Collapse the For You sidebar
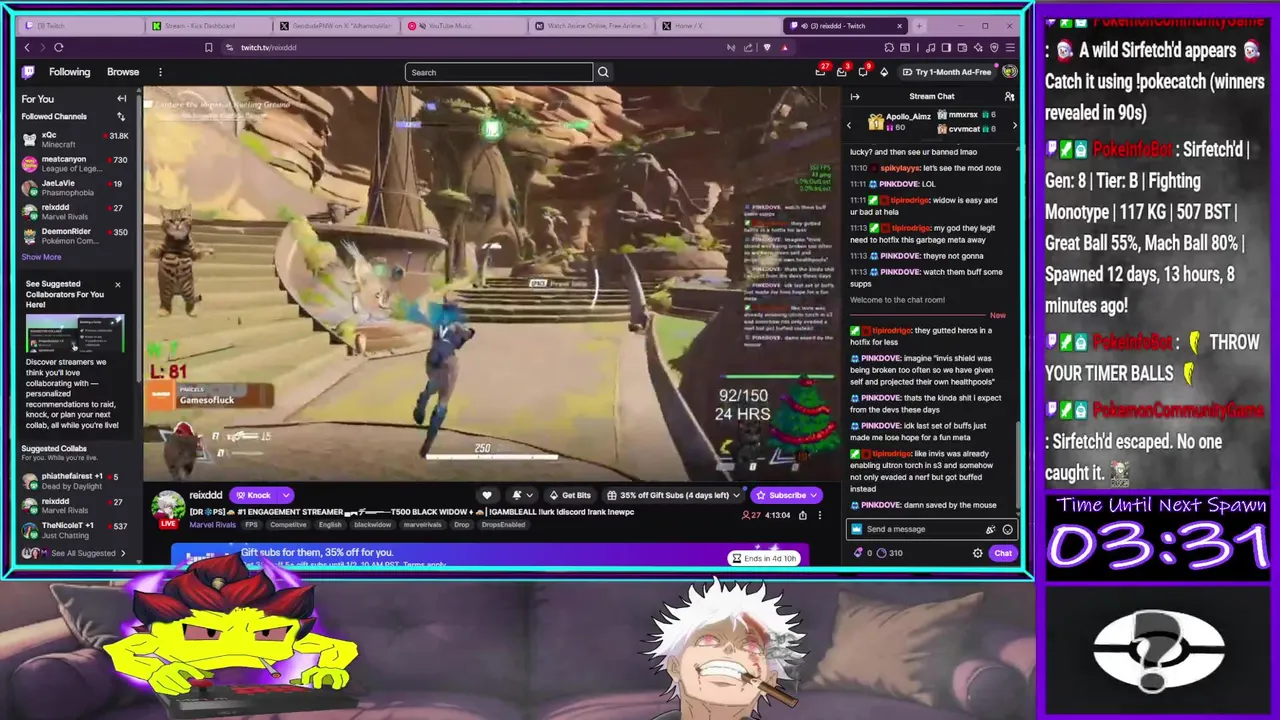Screen dimensions: 1280x720 122,99
